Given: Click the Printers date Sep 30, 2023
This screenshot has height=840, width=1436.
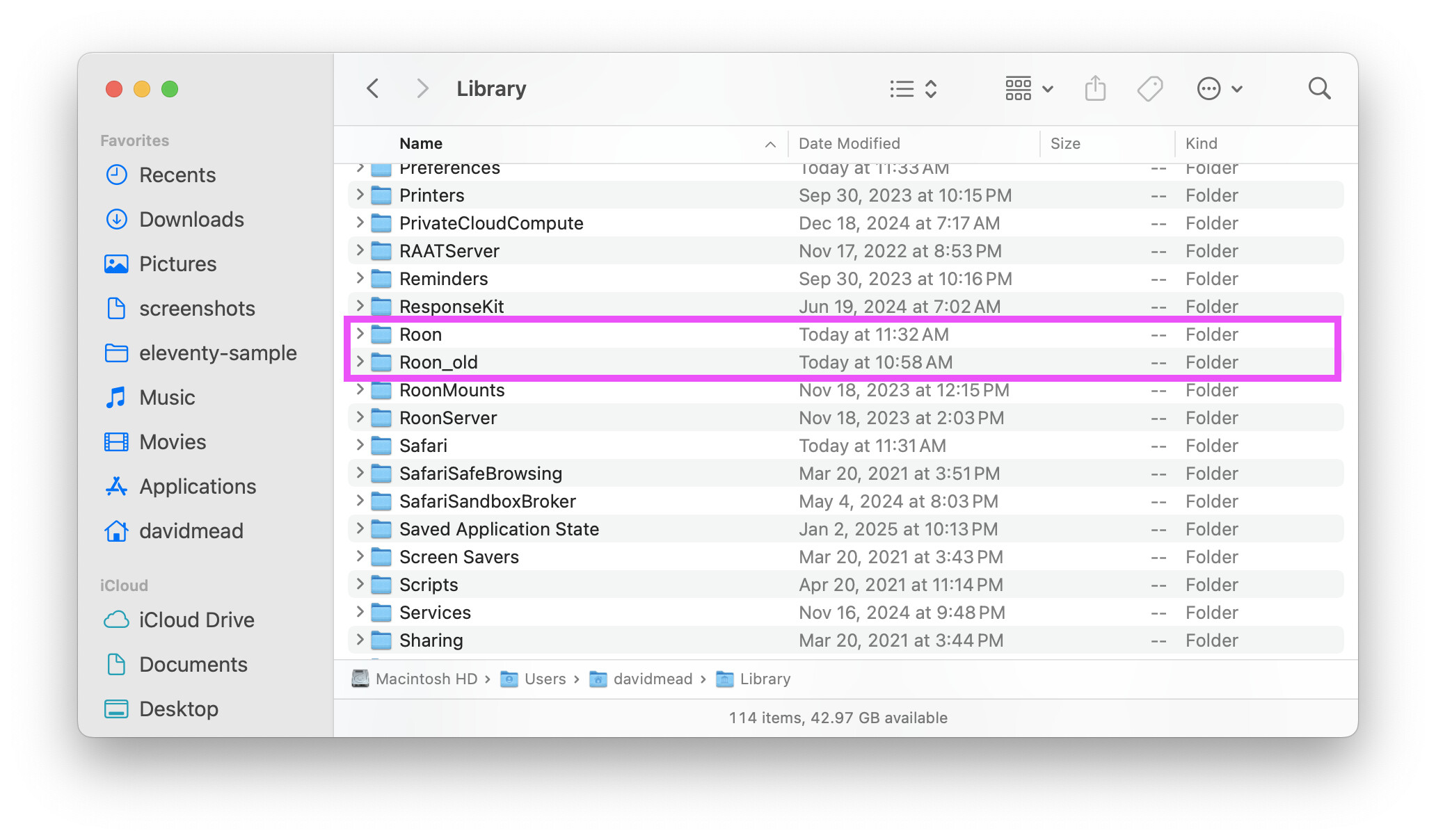Looking at the screenshot, I should [905, 195].
